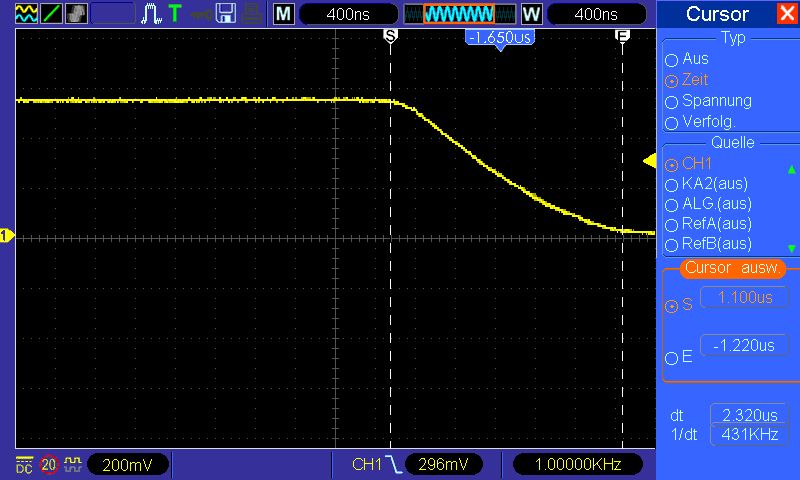
Task: Click the Typ group label
Action: pos(733,38)
